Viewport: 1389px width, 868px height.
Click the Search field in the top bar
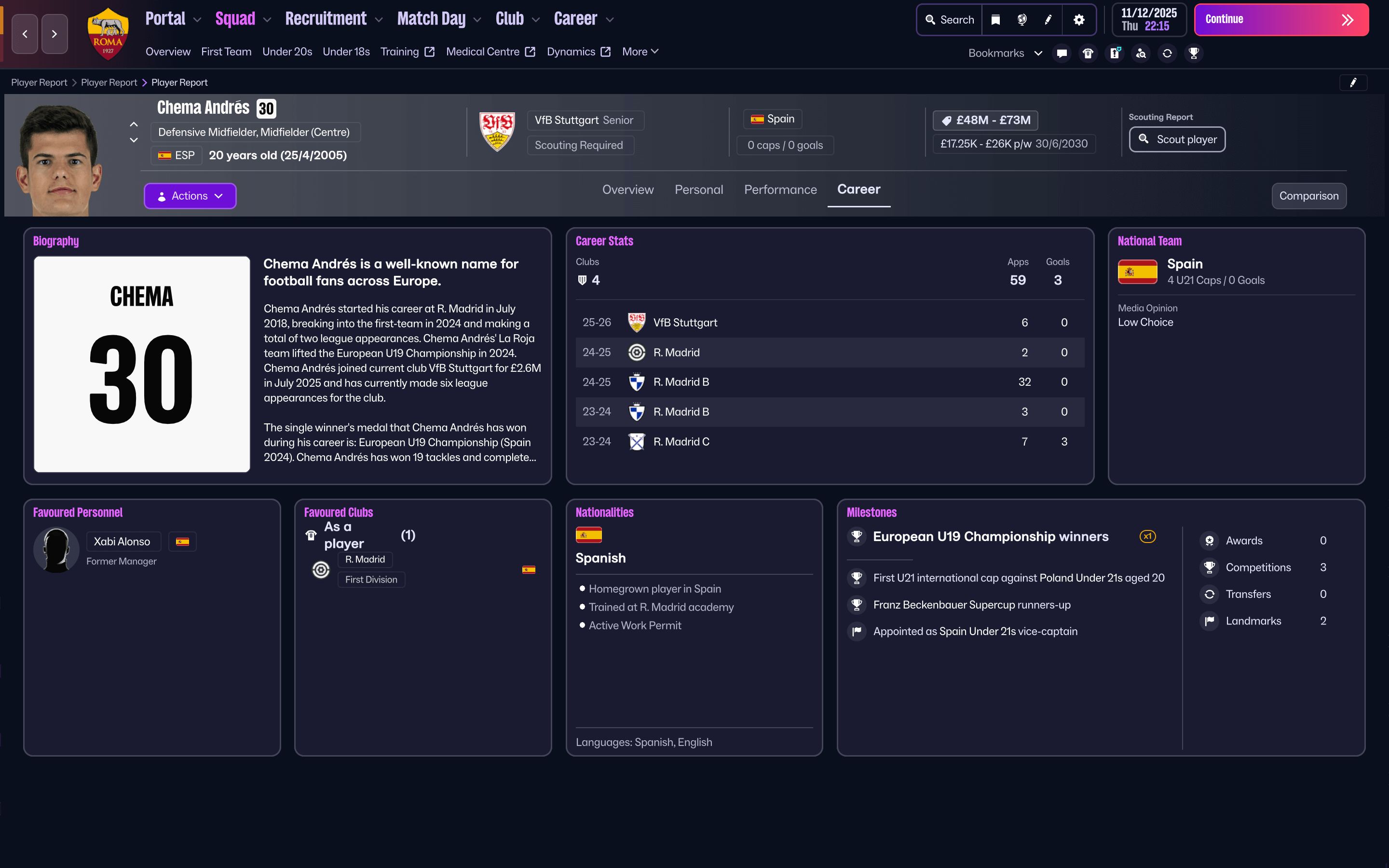949,19
